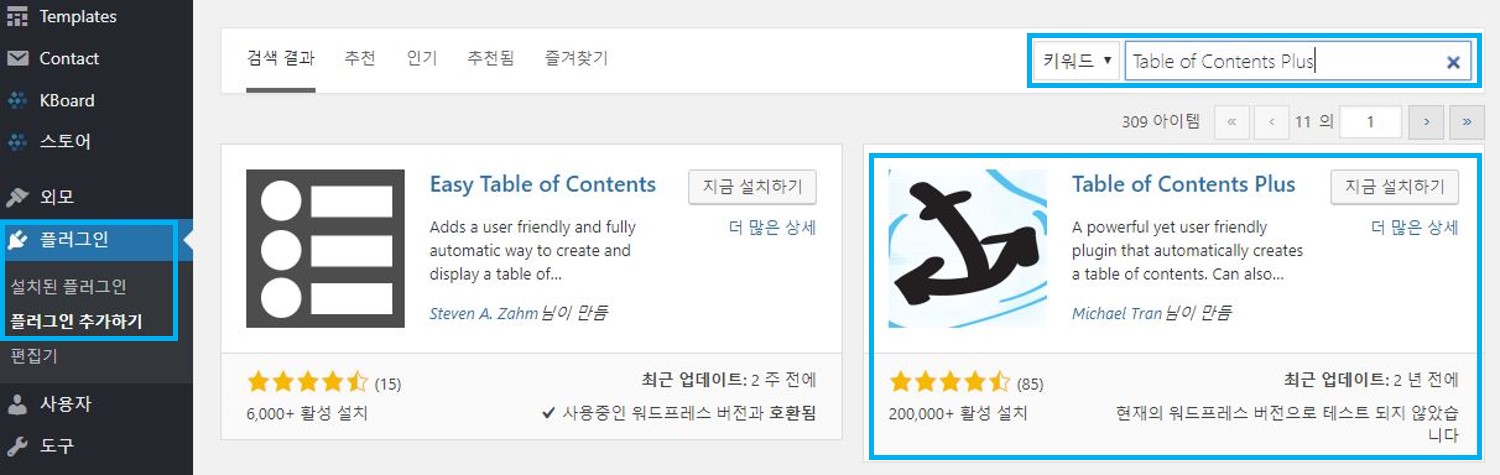The image size is (1500, 475).
Task: Click the 스토어 sidebar icon
Action: [x=17, y=141]
